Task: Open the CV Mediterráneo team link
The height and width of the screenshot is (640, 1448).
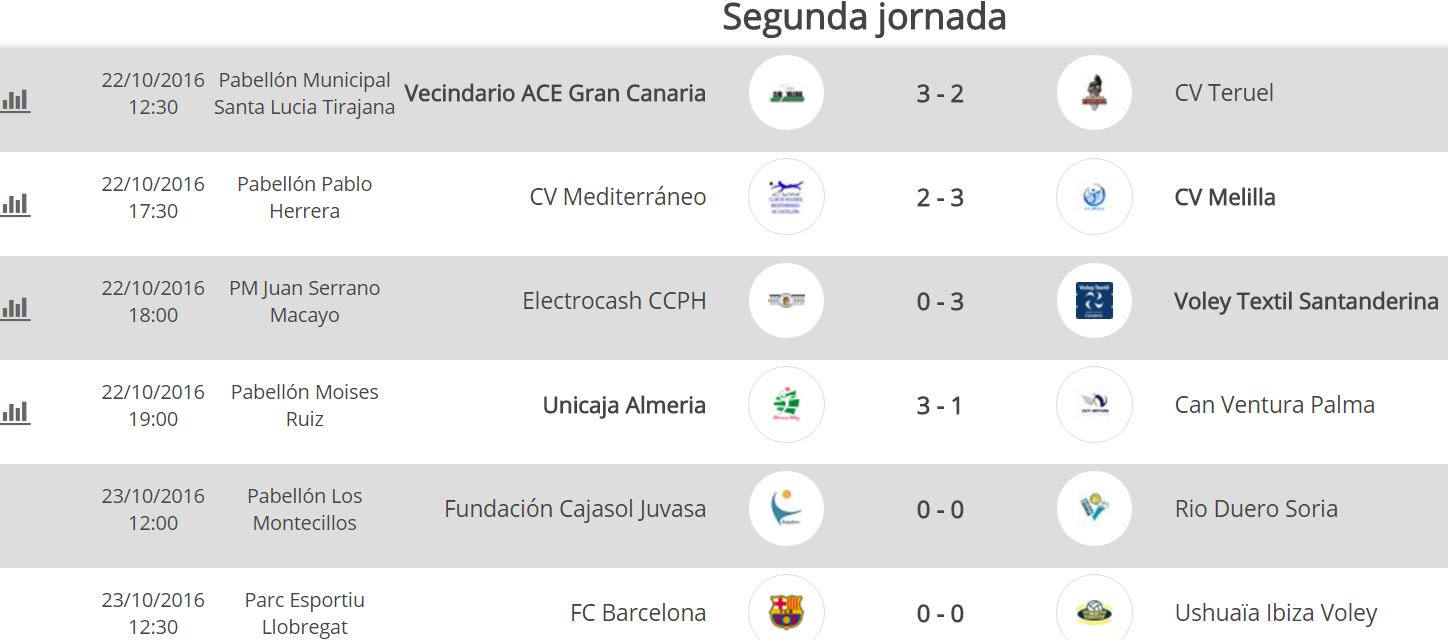Action: [617, 197]
